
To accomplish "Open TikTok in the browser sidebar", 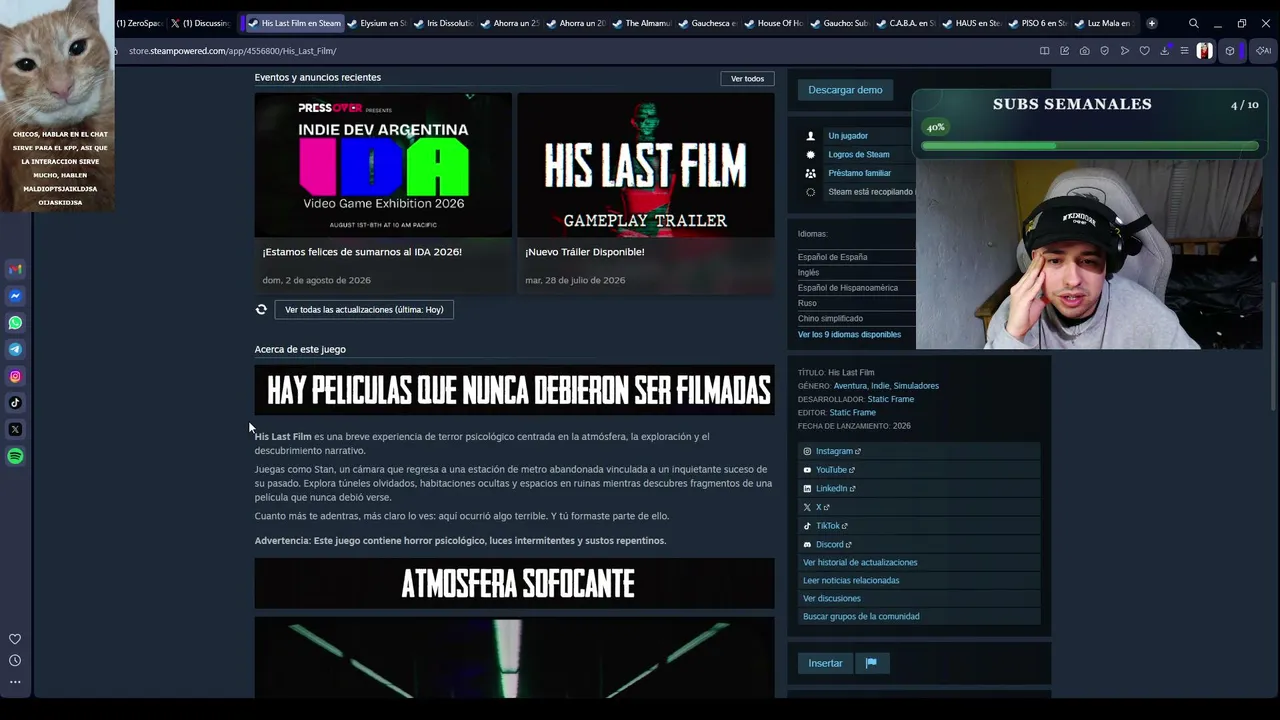I will [15, 403].
